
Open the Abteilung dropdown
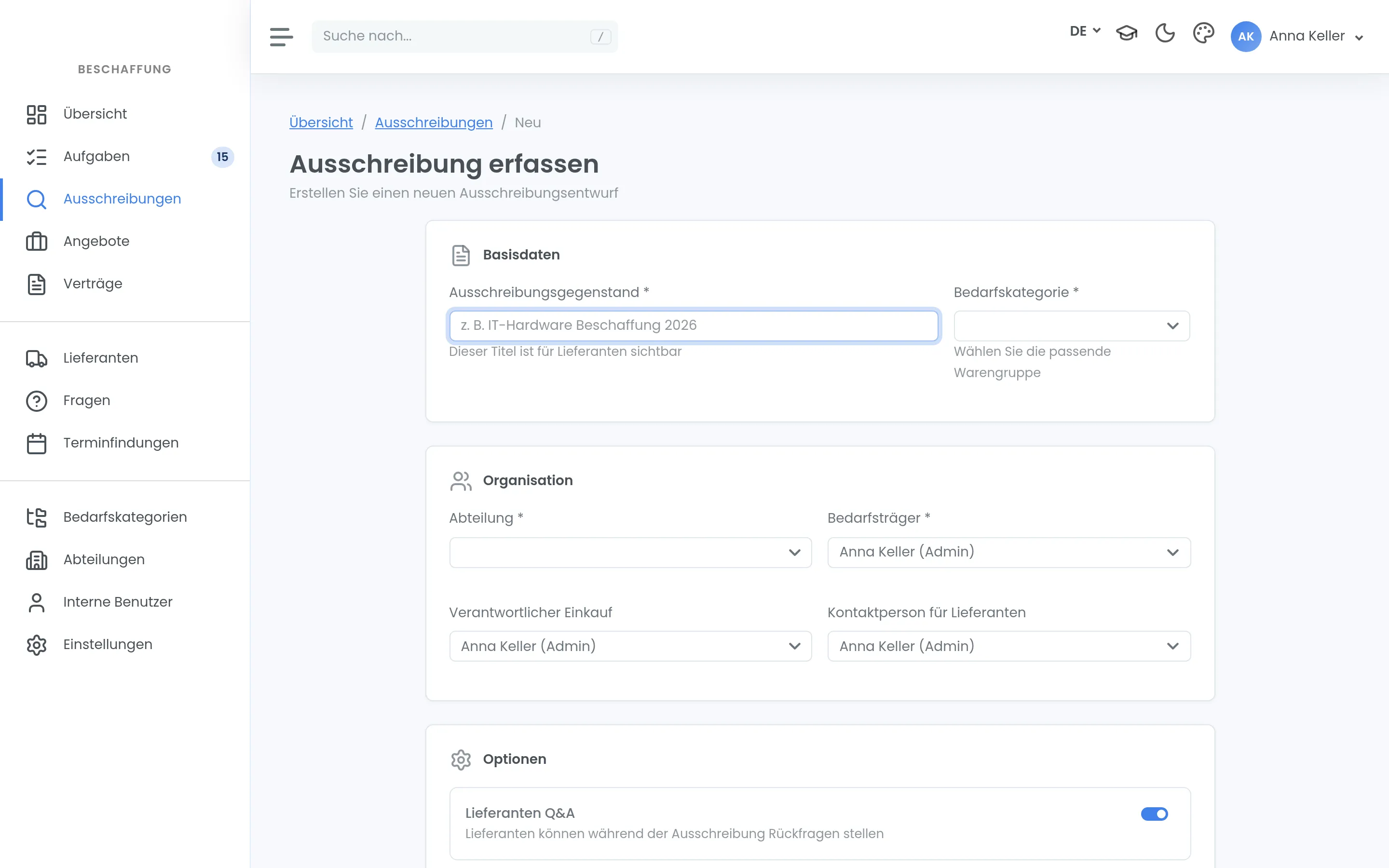630,552
